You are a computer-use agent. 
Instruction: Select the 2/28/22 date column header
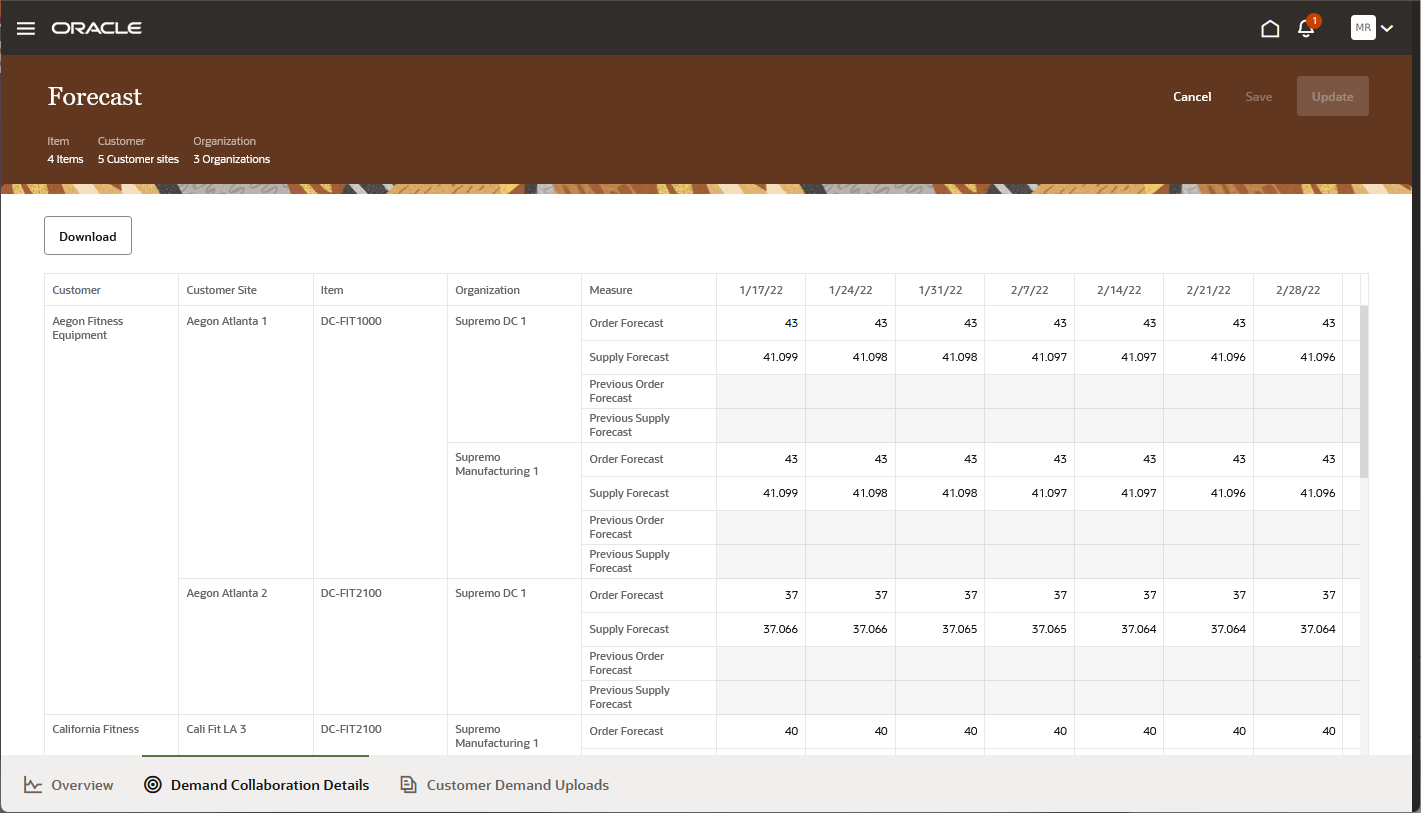coord(1298,290)
